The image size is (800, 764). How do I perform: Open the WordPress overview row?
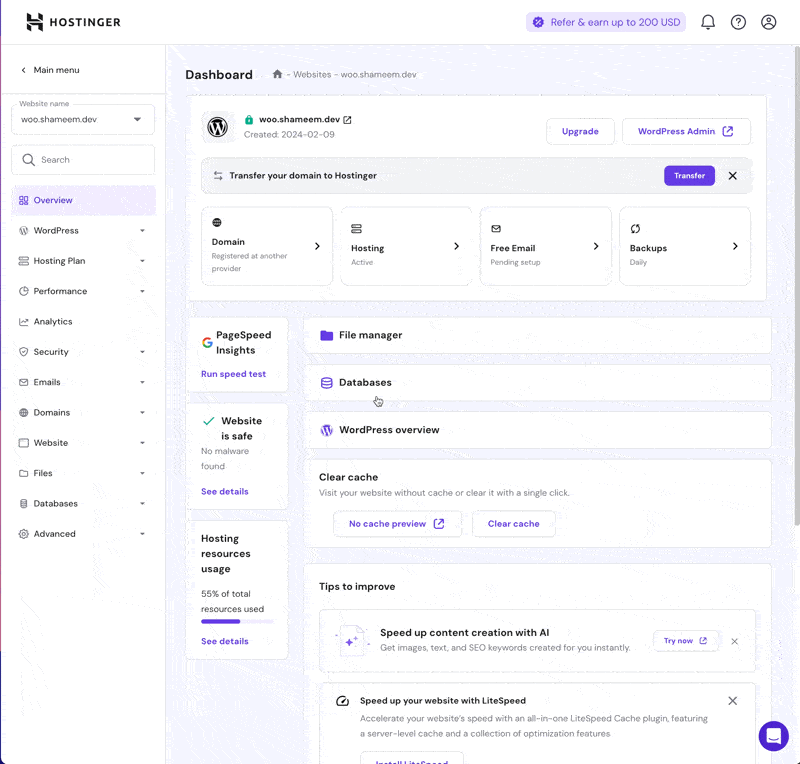click(537, 430)
